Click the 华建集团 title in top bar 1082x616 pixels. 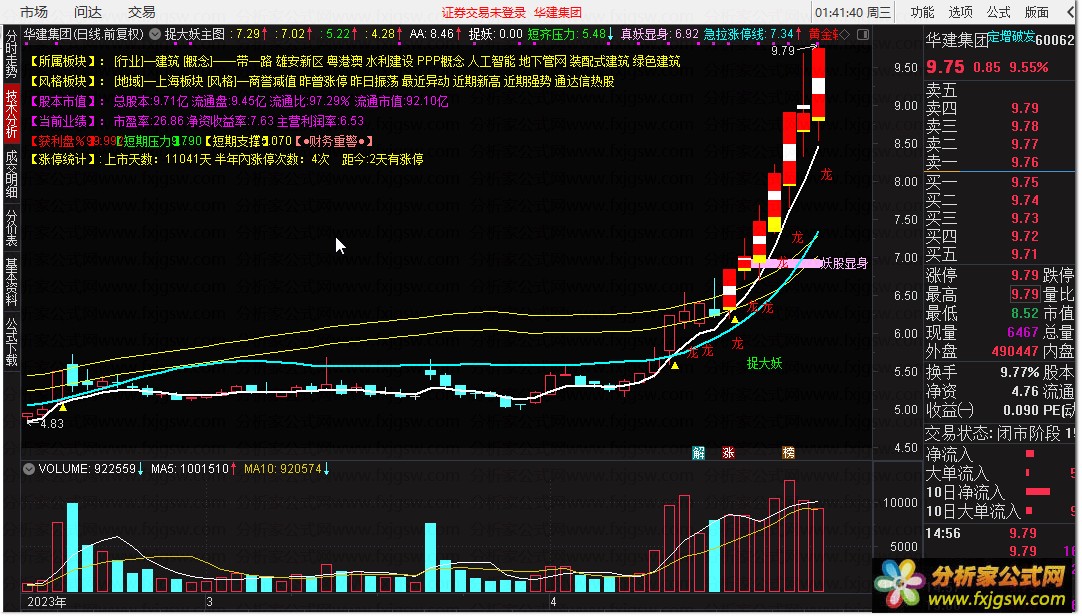(558, 12)
